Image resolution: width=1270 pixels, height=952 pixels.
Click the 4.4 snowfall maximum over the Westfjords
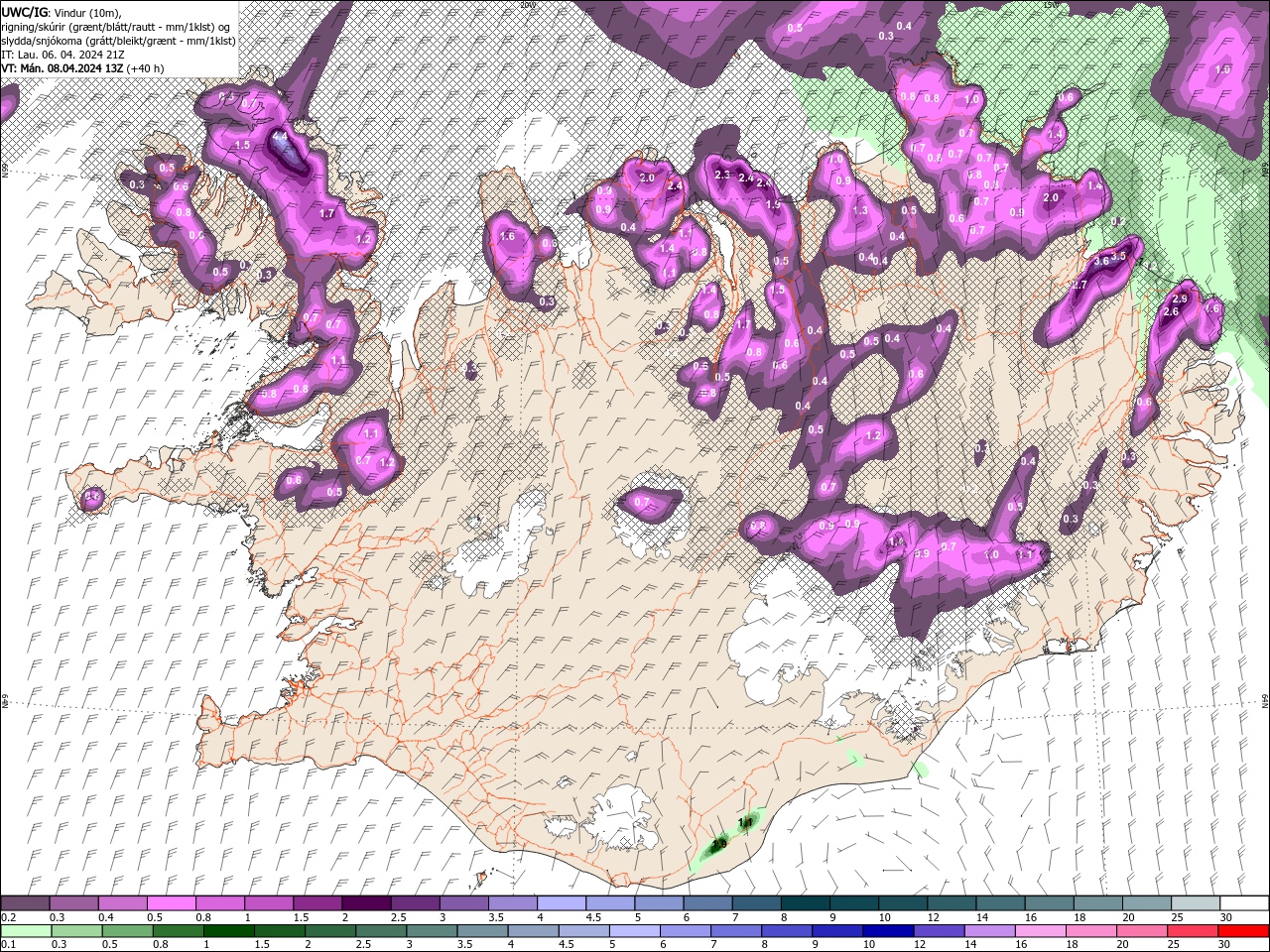[280, 136]
